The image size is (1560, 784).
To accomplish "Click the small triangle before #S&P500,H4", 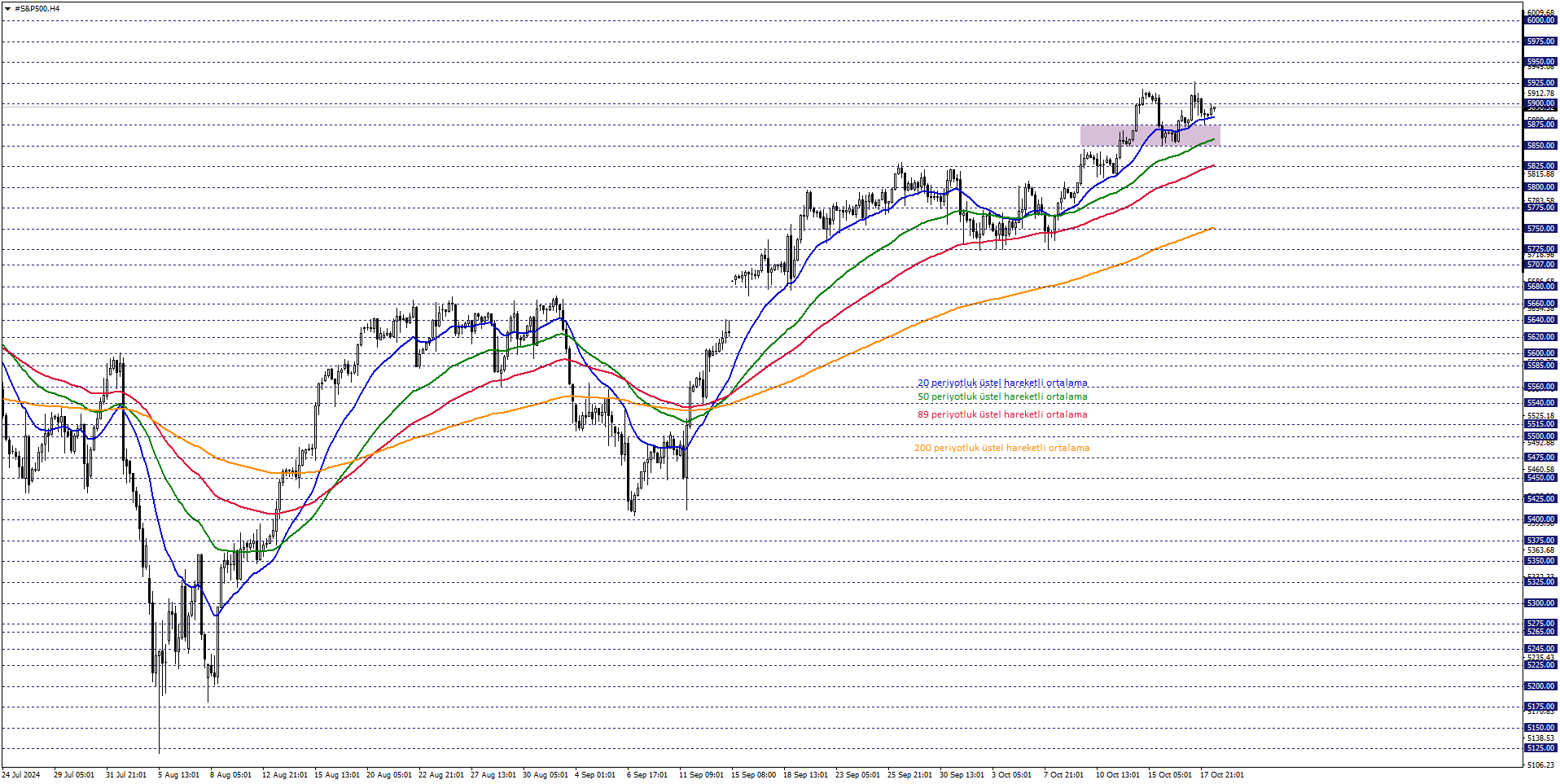I will pyautogui.click(x=7, y=9).
